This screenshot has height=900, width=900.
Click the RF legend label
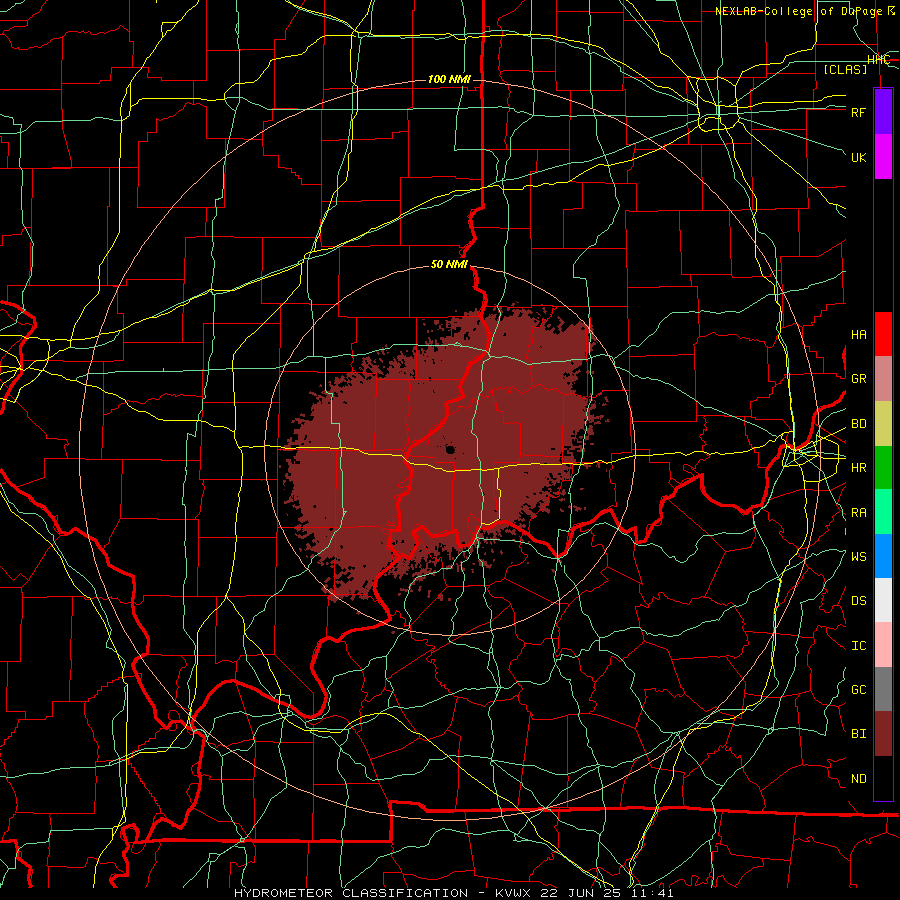click(x=859, y=112)
